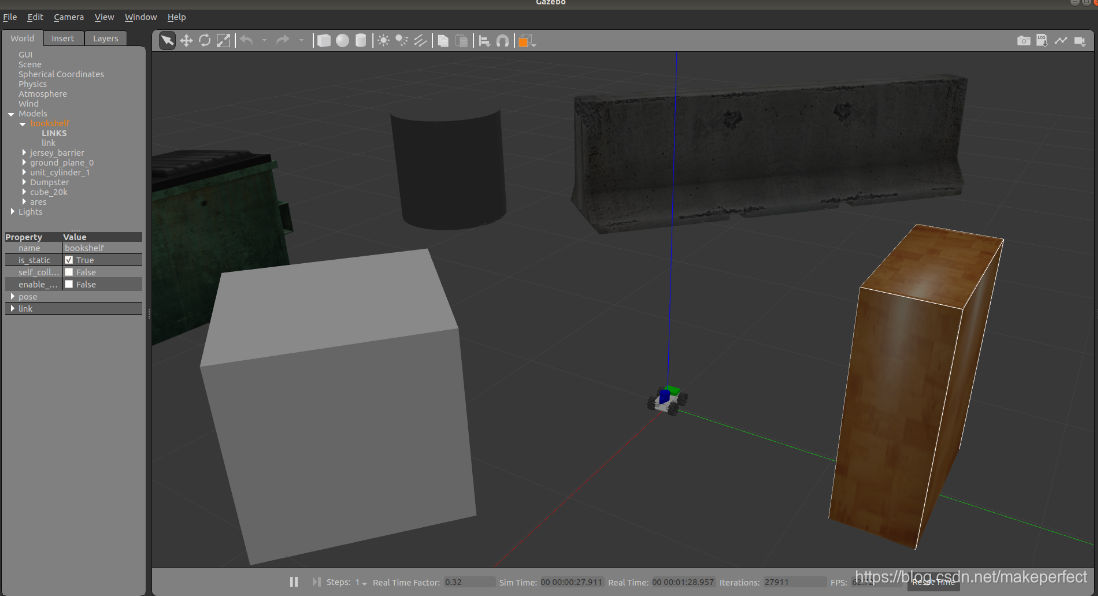Open the redo history dropdown arrow

(x=301, y=41)
